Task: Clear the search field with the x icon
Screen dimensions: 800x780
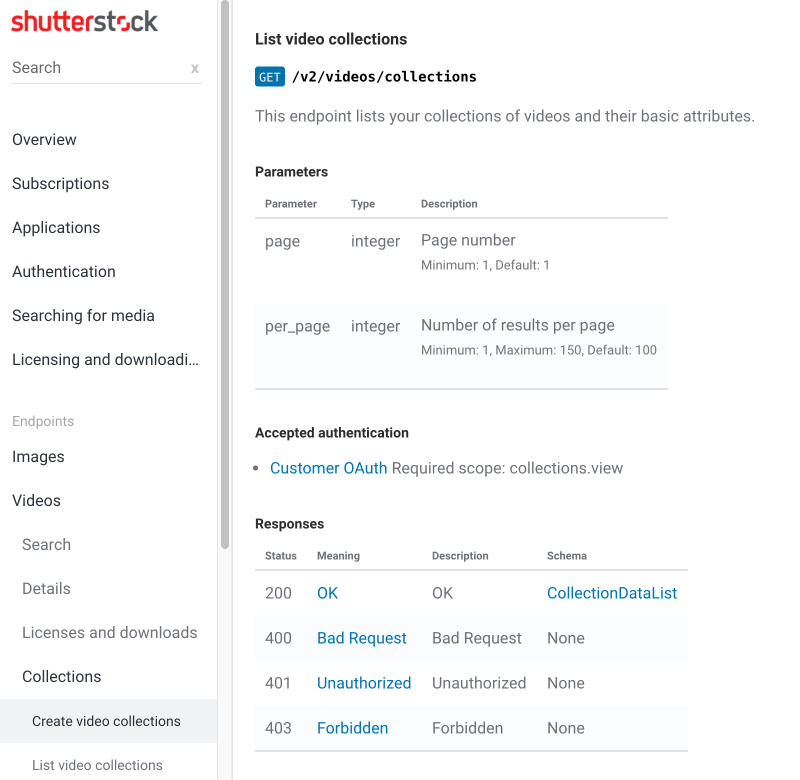Action: click(x=194, y=68)
